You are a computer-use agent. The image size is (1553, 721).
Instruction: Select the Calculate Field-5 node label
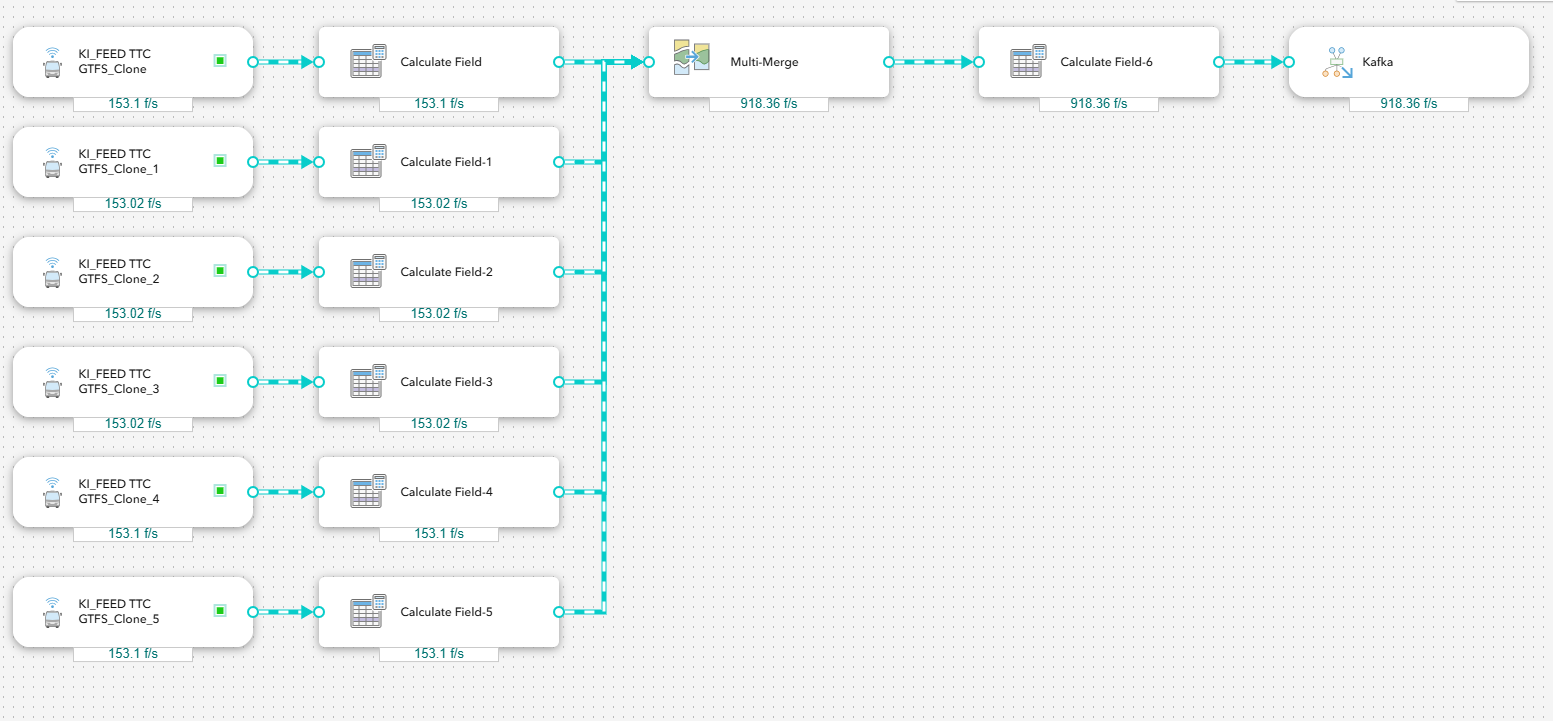[446, 612]
